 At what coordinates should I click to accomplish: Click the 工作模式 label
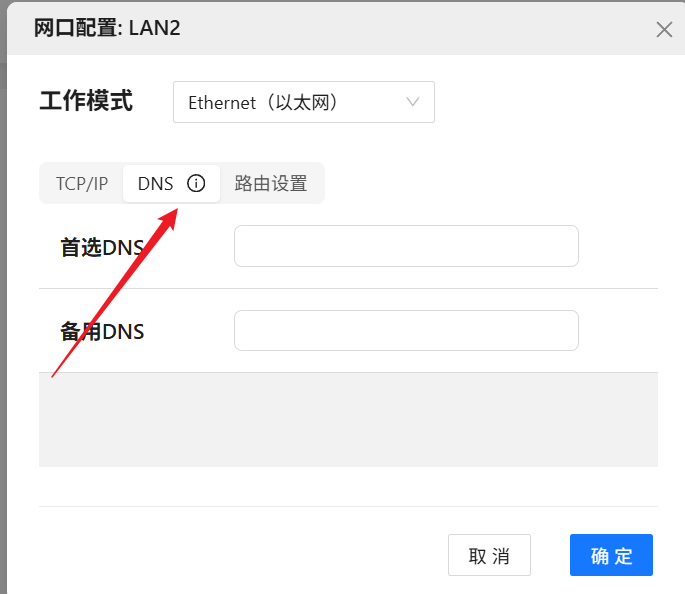pyautogui.click(x=86, y=101)
